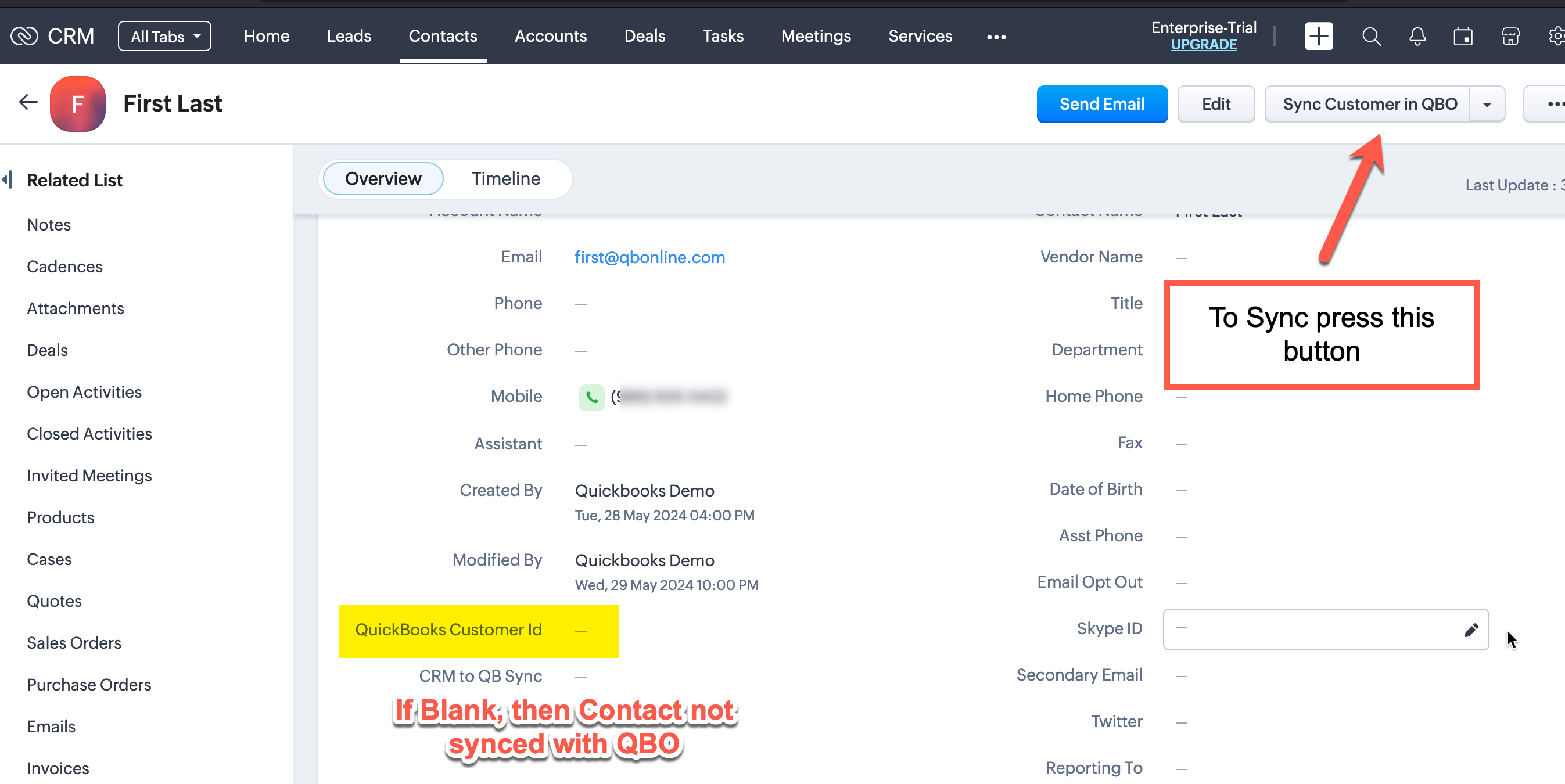Switch to the Timeline view
This screenshot has height=784, width=1565.
[505, 178]
